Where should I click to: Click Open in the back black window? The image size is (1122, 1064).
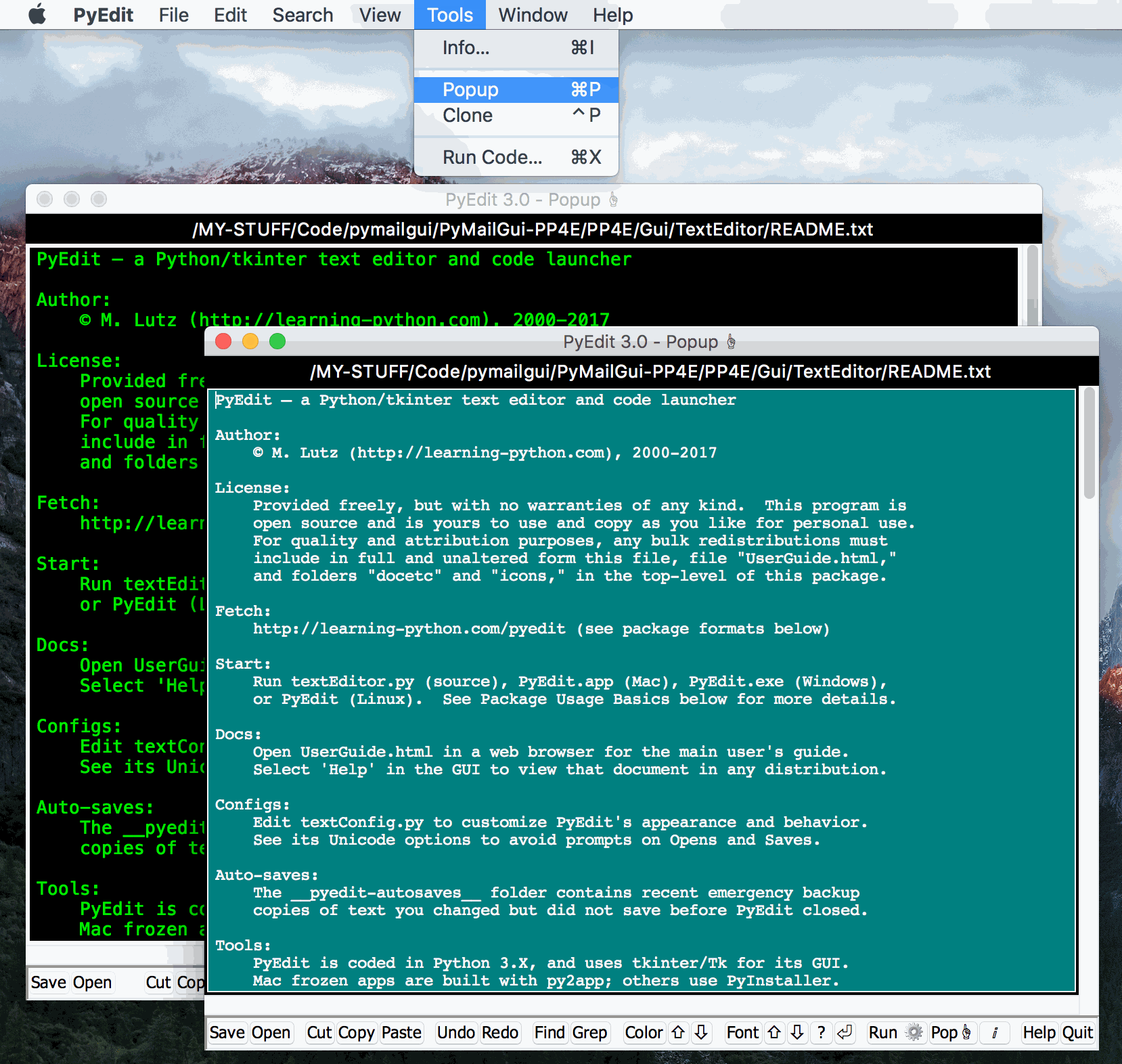[92, 982]
